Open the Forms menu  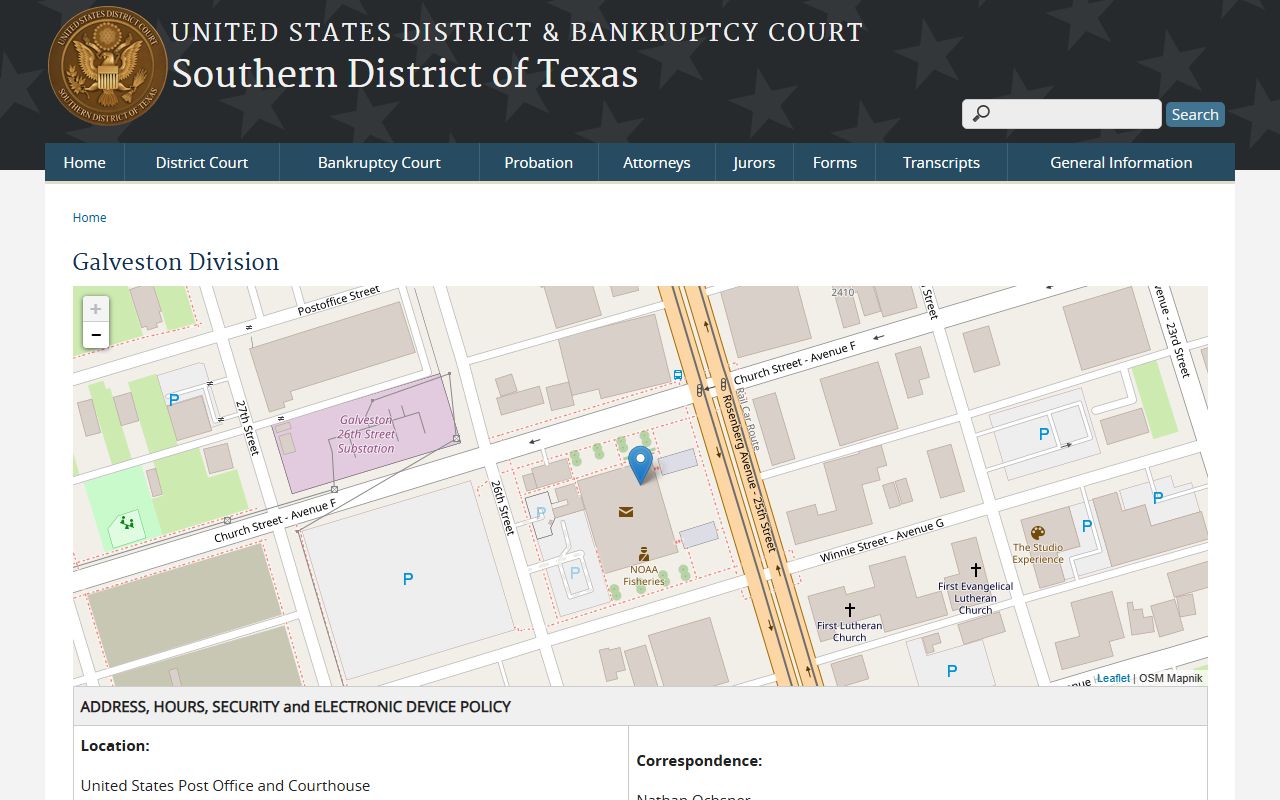coord(835,163)
